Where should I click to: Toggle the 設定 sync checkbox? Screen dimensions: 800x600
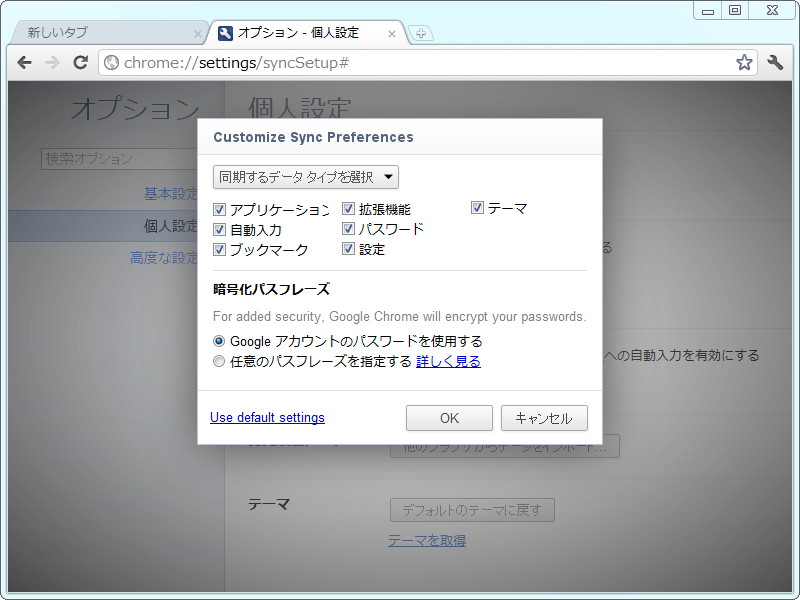(x=348, y=248)
